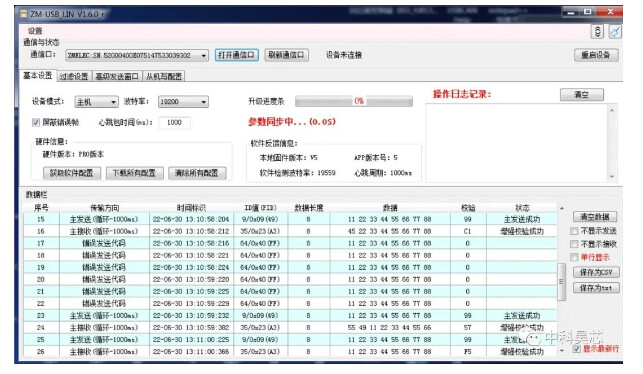The image size is (643, 374).
Task: Select row number 15 in data table
Action: pyautogui.click(x=41, y=219)
